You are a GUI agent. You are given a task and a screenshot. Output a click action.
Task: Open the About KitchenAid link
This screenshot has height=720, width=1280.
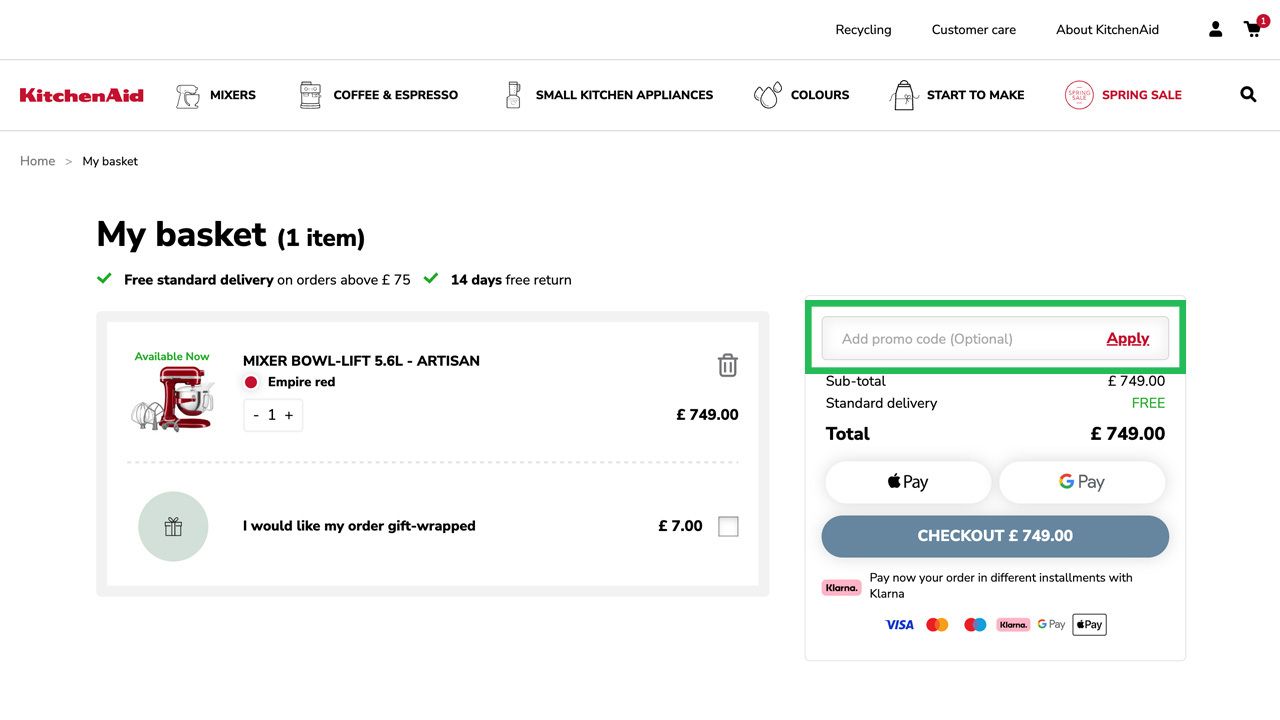pyautogui.click(x=1108, y=30)
